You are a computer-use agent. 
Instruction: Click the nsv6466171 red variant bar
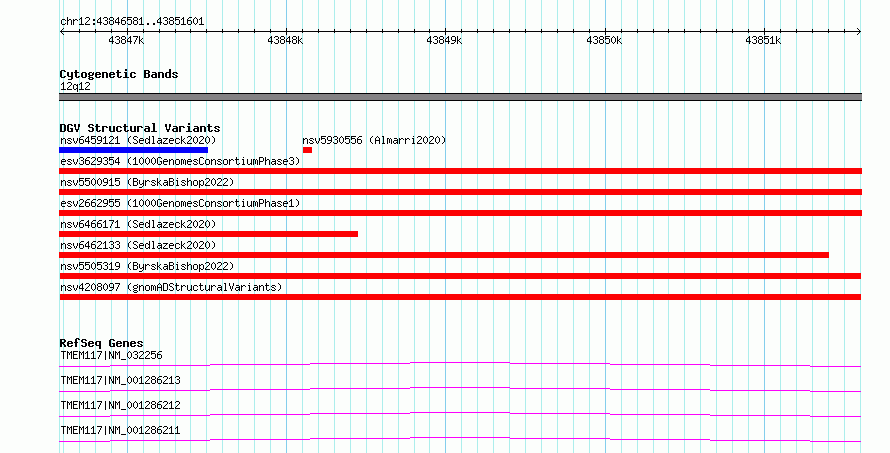coord(208,234)
